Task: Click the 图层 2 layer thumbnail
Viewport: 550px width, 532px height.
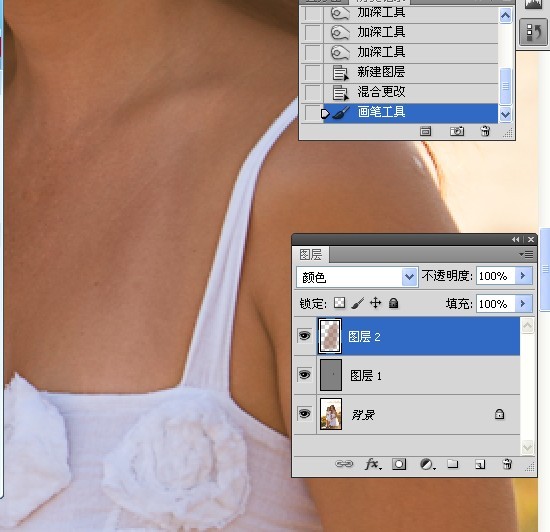Action: pos(330,336)
